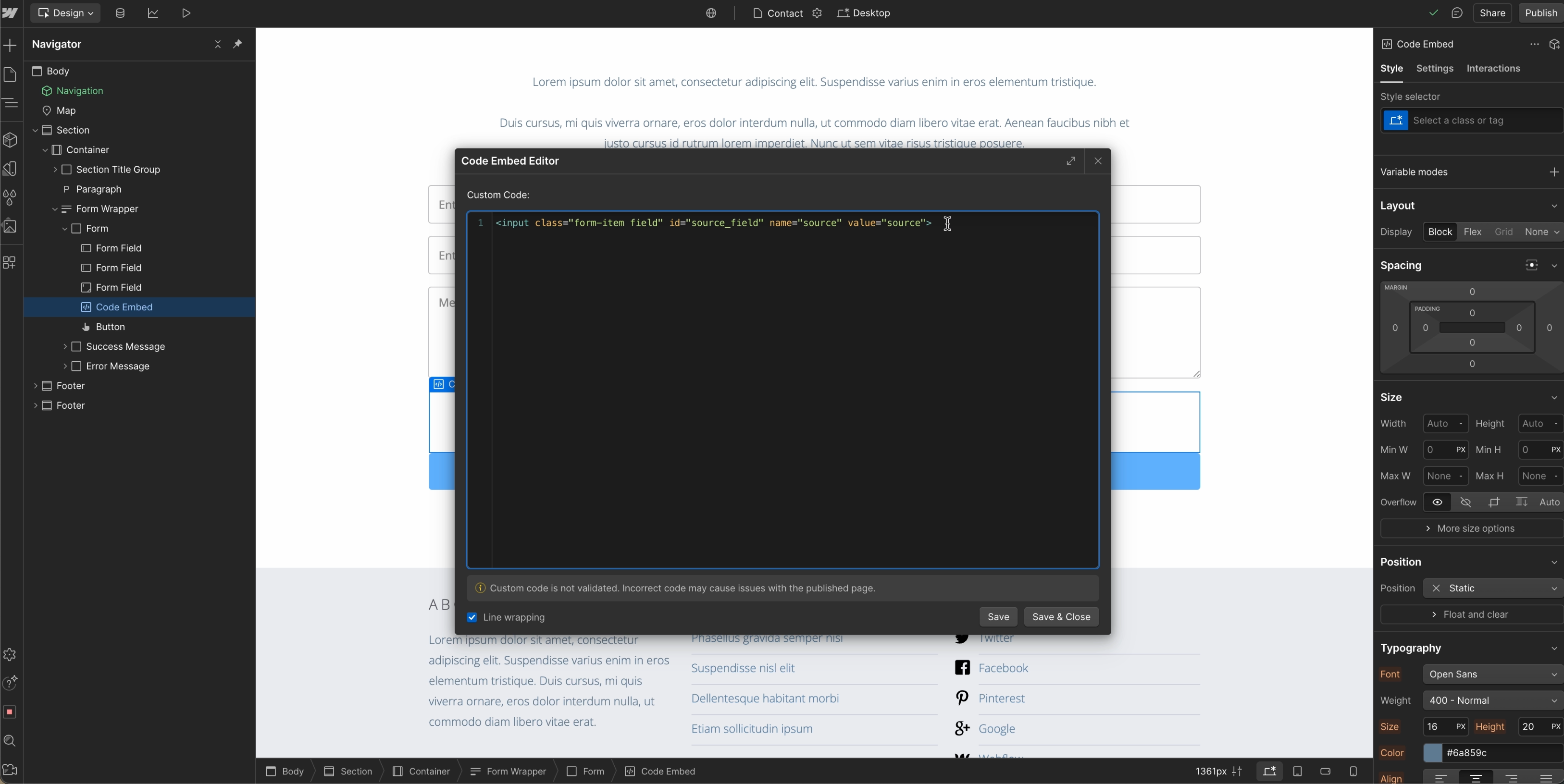Open the Variables drops icon
This screenshot has height=784, width=1564.
(10, 197)
